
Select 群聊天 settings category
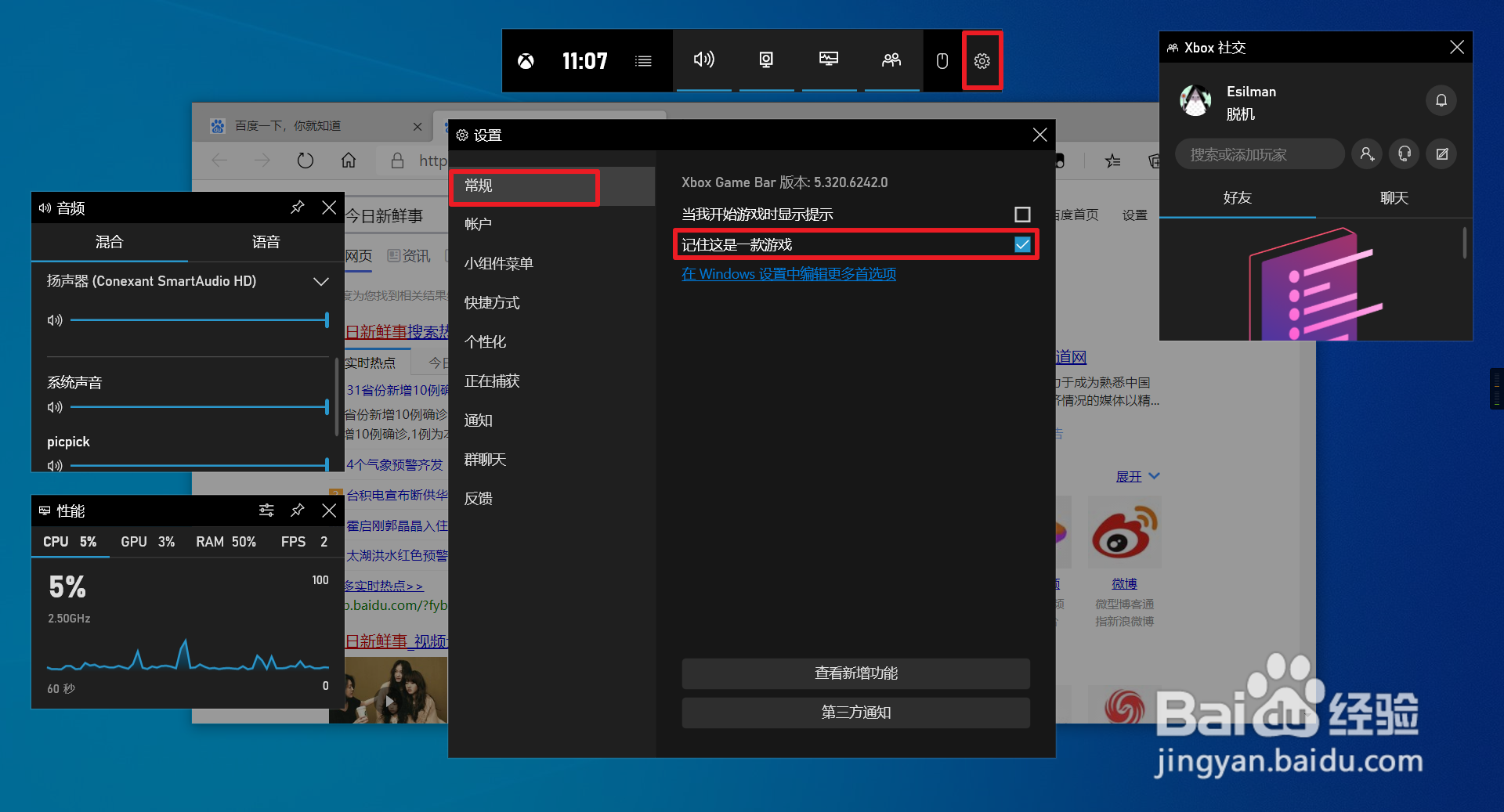click(x=552, y=459)
